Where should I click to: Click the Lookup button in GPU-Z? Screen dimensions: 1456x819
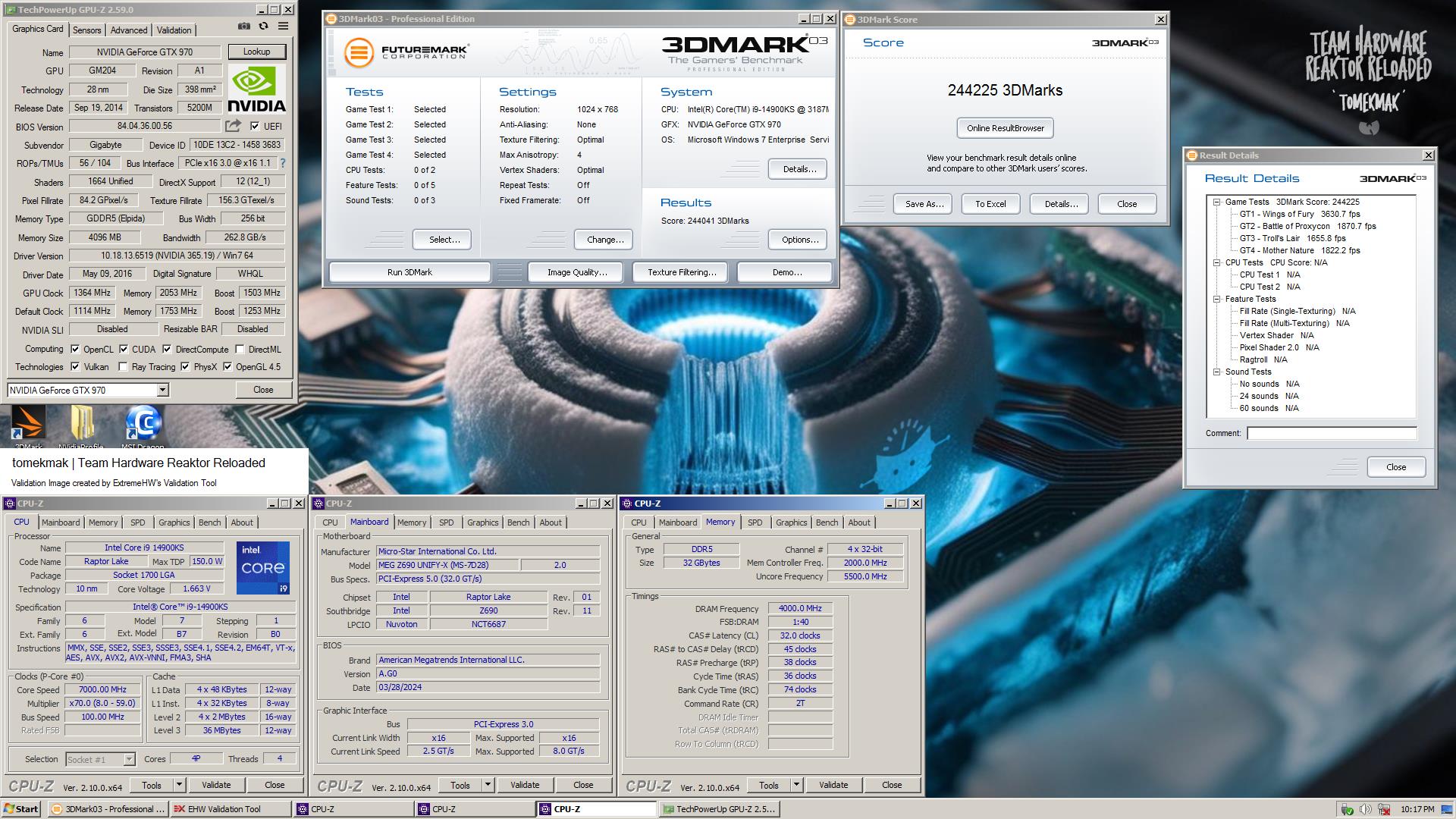[256, 52]
